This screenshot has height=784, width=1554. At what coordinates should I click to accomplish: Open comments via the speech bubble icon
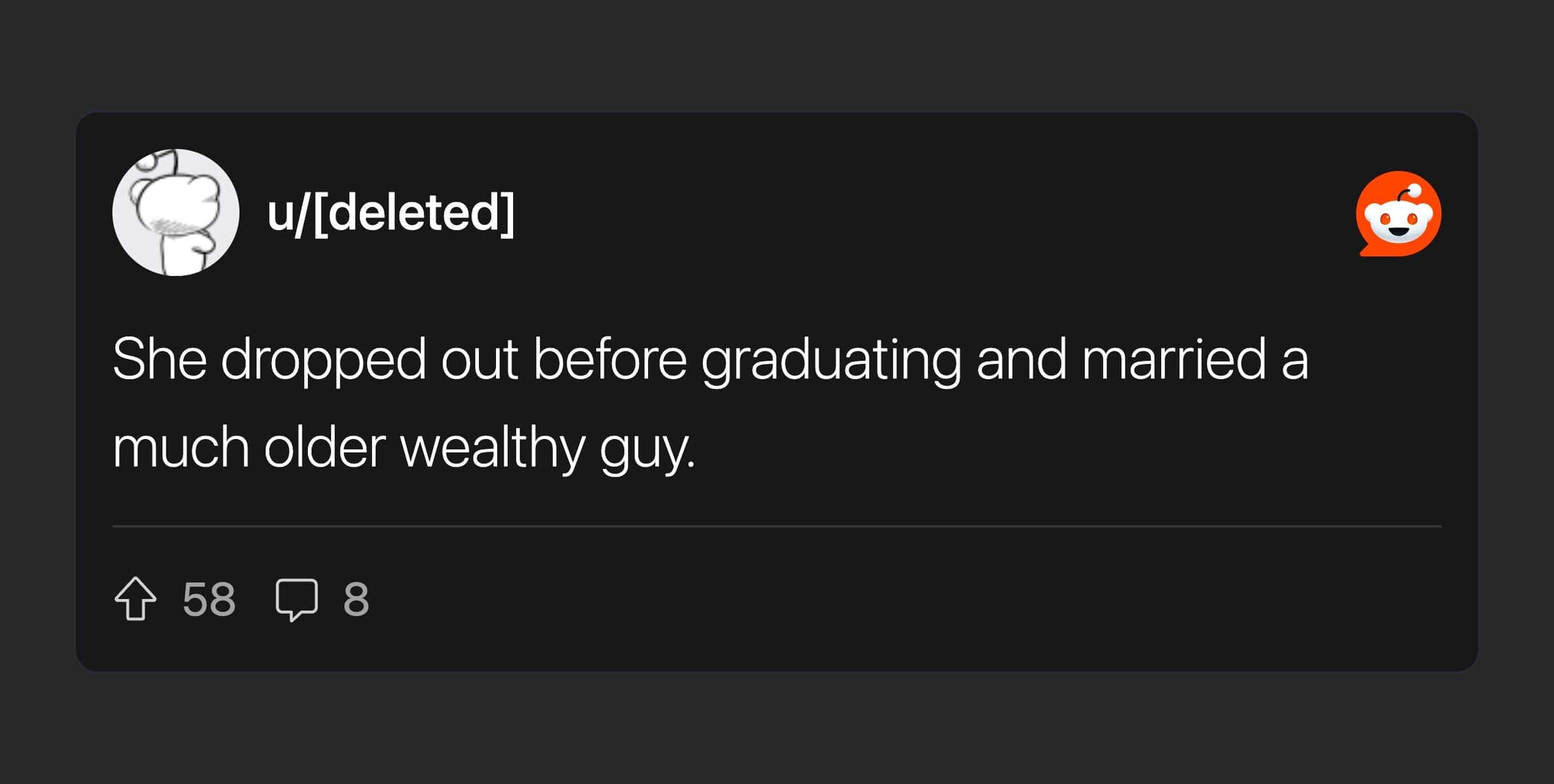(297, 598)
